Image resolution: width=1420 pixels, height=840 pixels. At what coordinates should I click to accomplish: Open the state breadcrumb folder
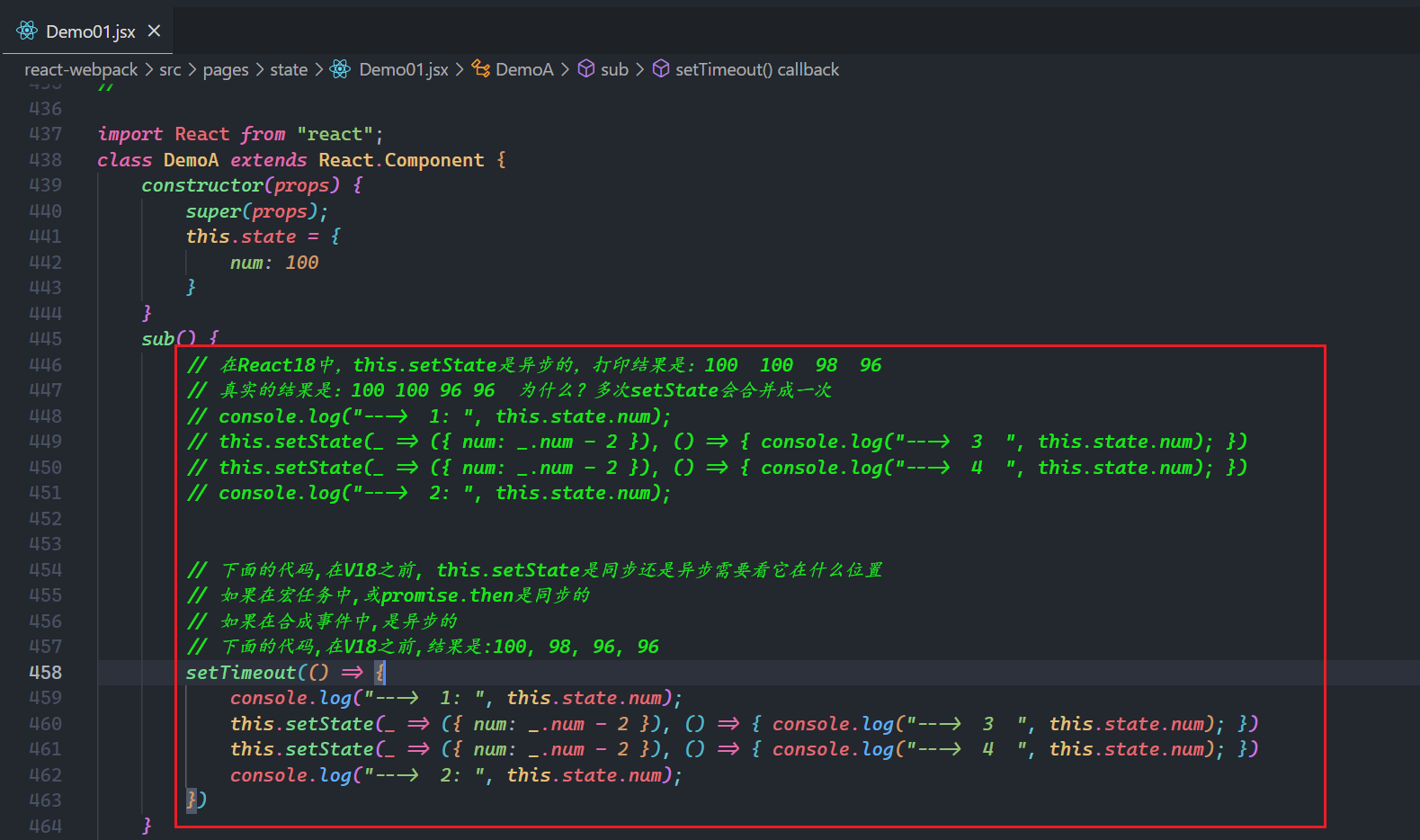(289, 69)
